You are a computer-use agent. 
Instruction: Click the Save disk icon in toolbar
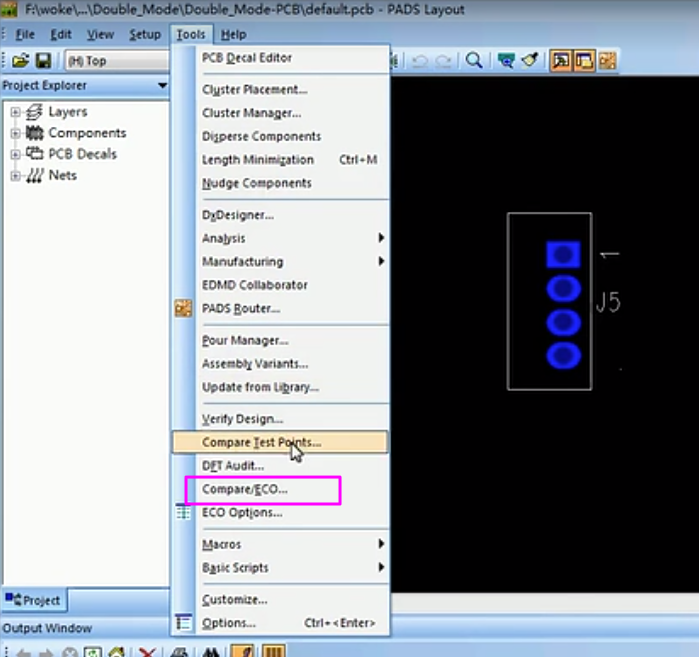click(x=43, y=61)
